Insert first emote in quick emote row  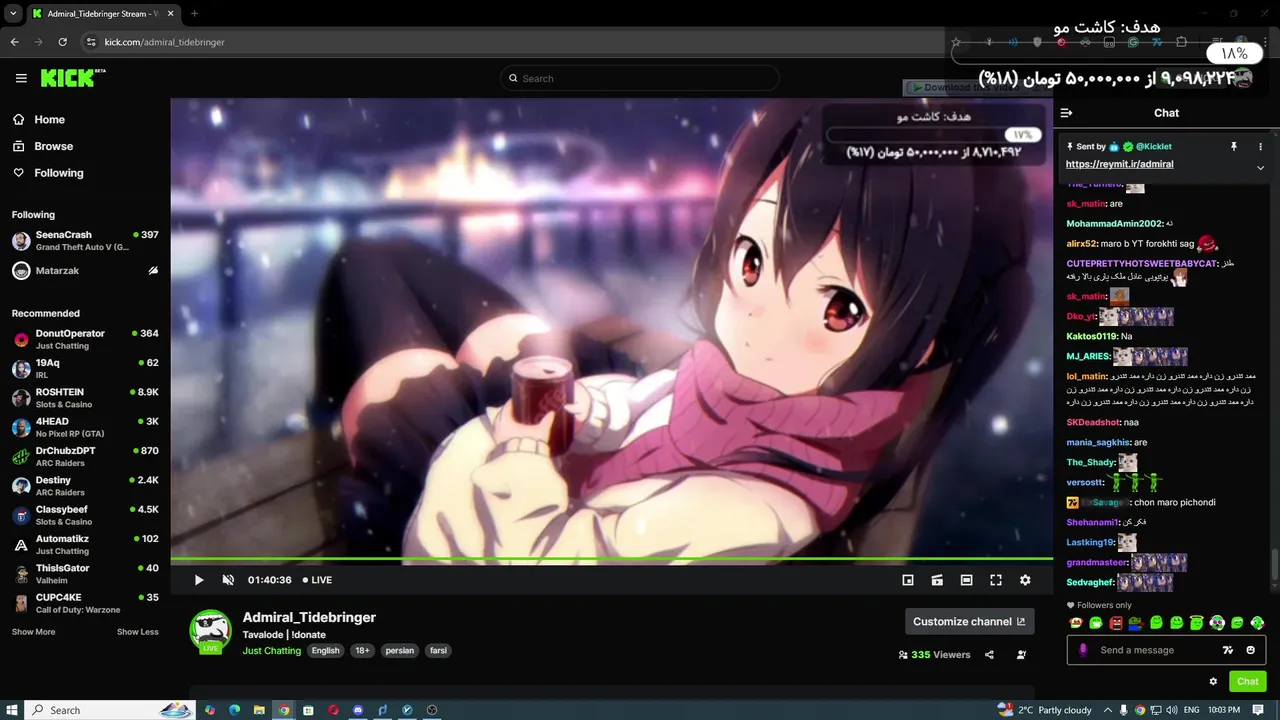1076,623
